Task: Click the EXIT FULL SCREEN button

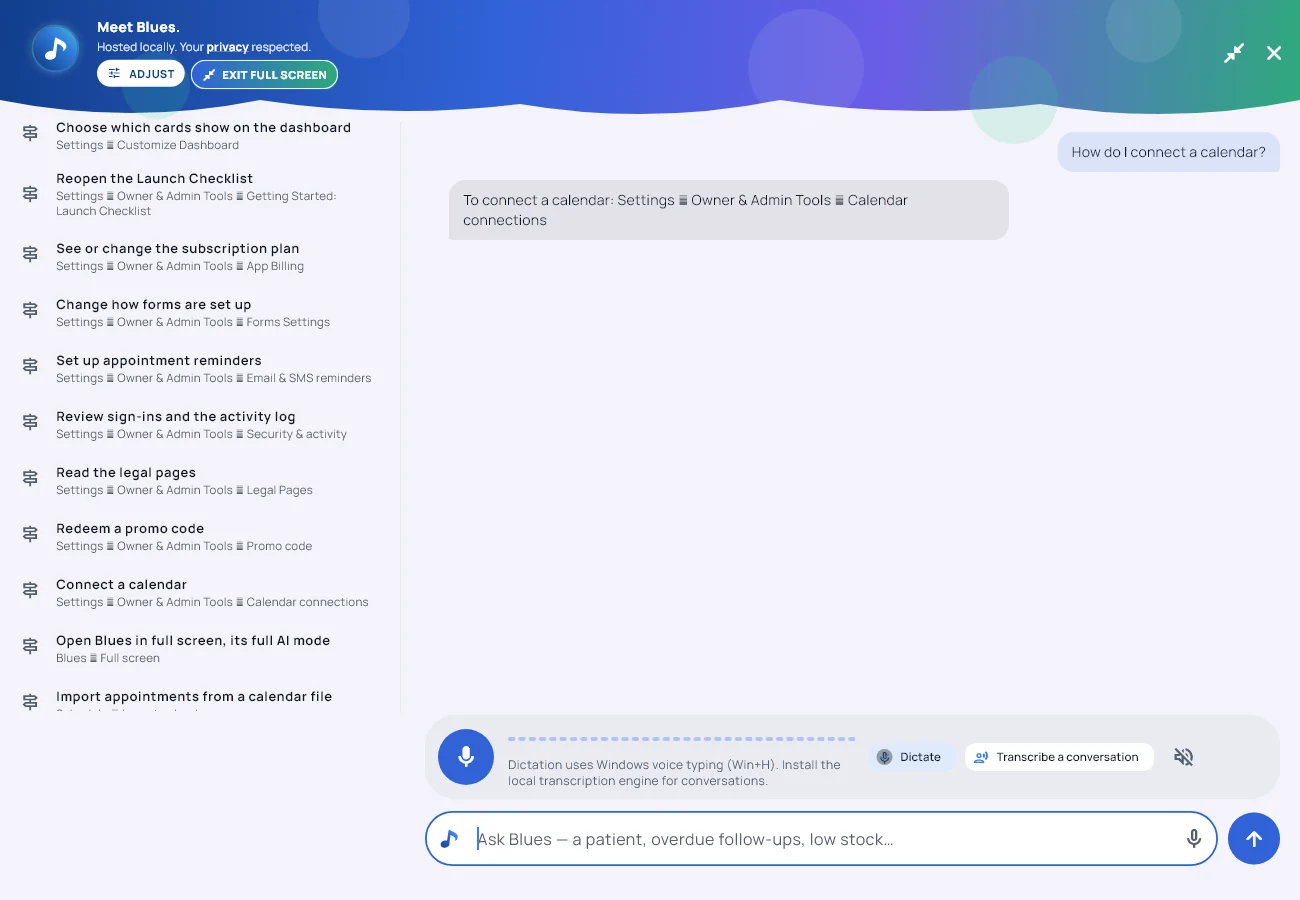Action: click(x=264, y=74)
